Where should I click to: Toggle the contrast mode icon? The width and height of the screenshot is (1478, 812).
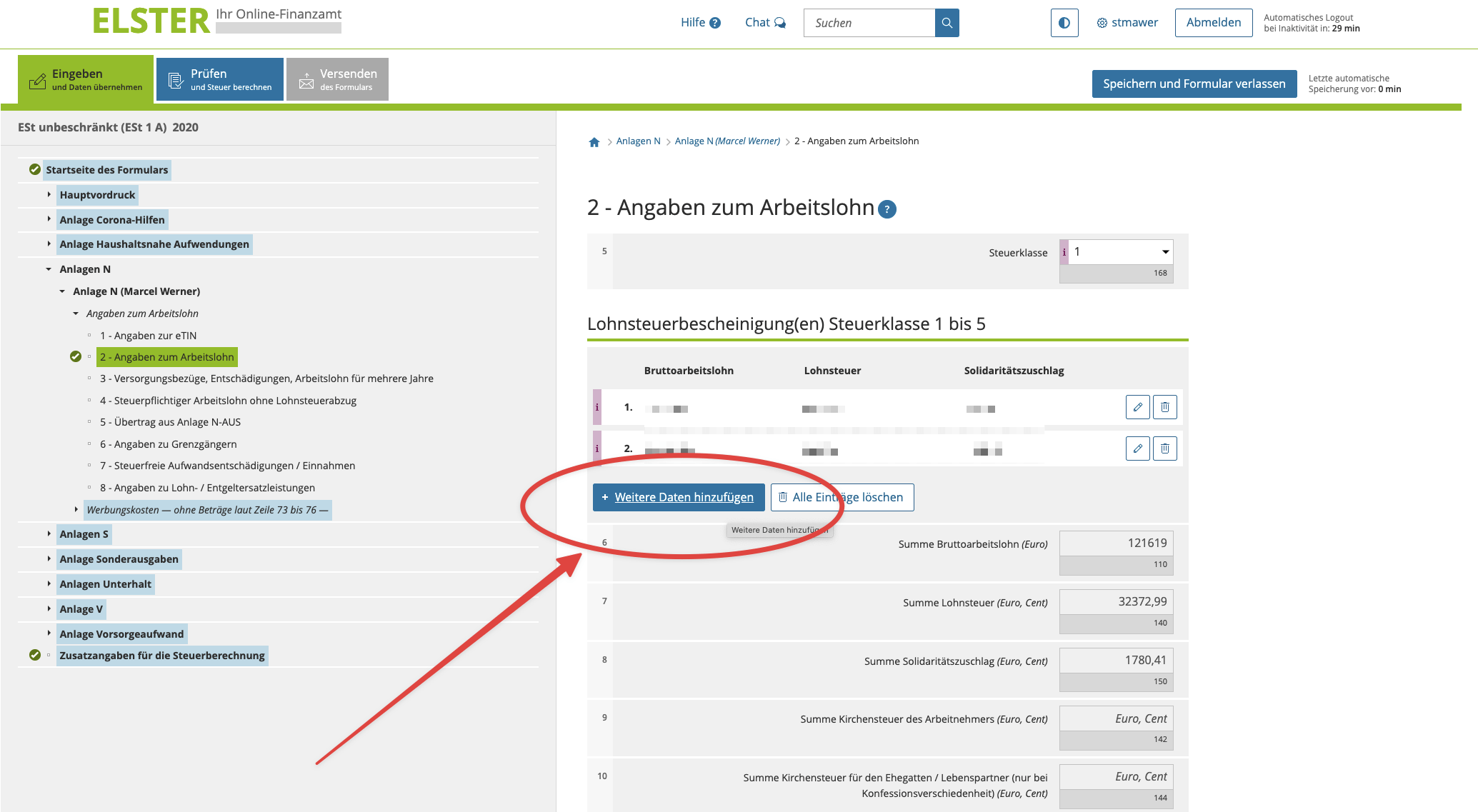pos(1064,23)
